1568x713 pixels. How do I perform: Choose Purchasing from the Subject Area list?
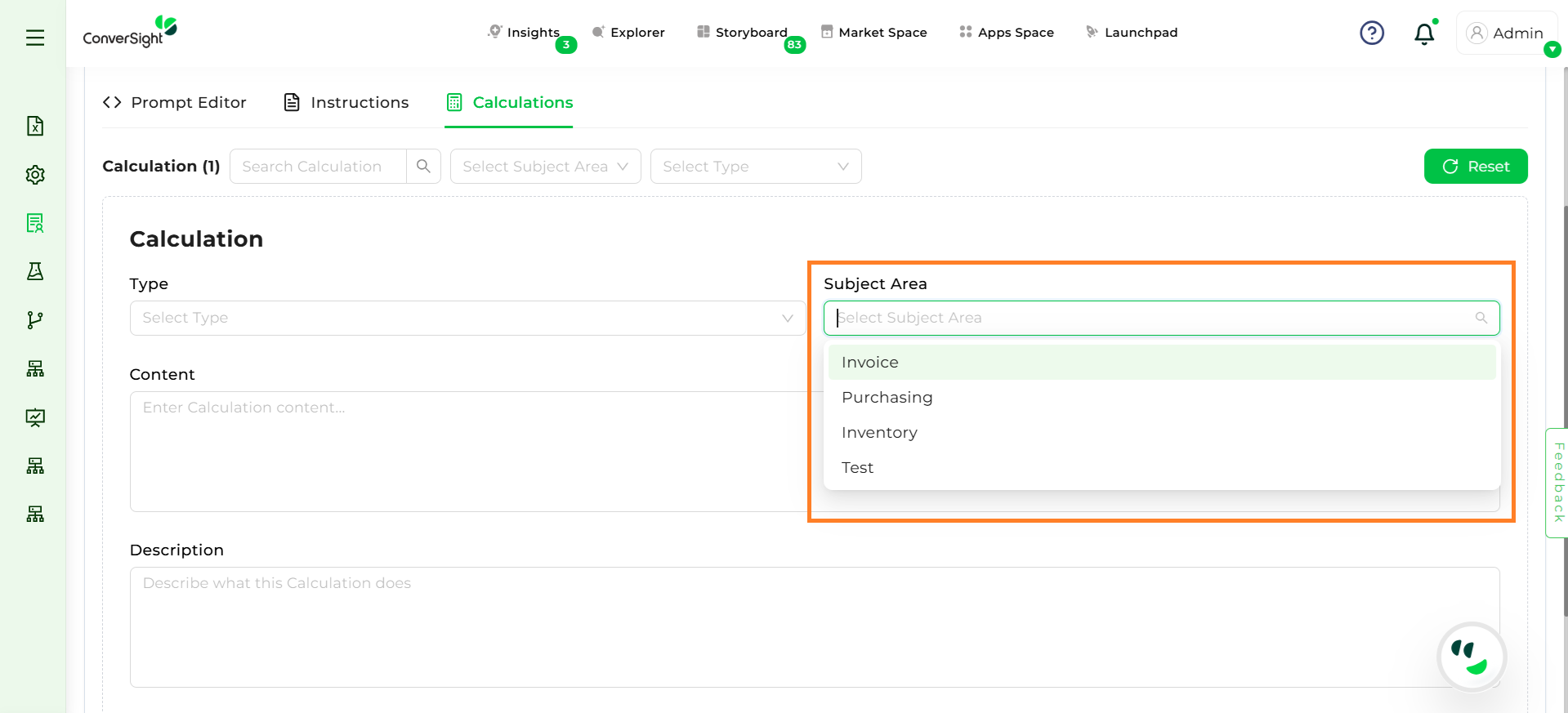point(887,398)
